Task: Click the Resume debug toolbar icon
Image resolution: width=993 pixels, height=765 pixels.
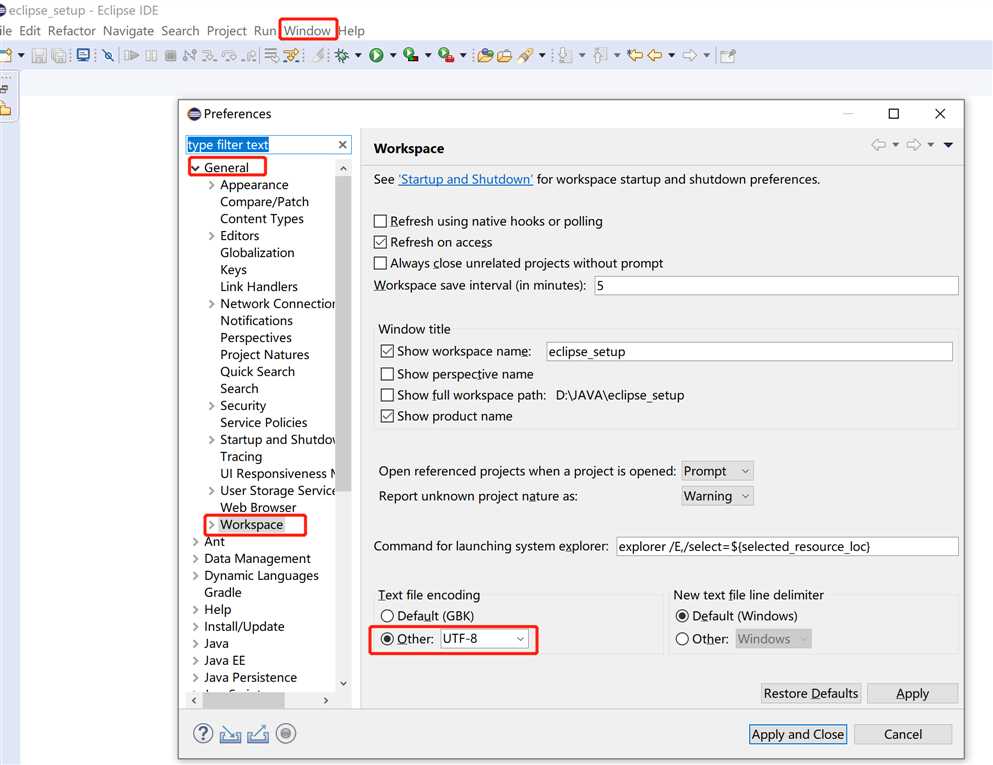Action: click(x=131, y=56)
